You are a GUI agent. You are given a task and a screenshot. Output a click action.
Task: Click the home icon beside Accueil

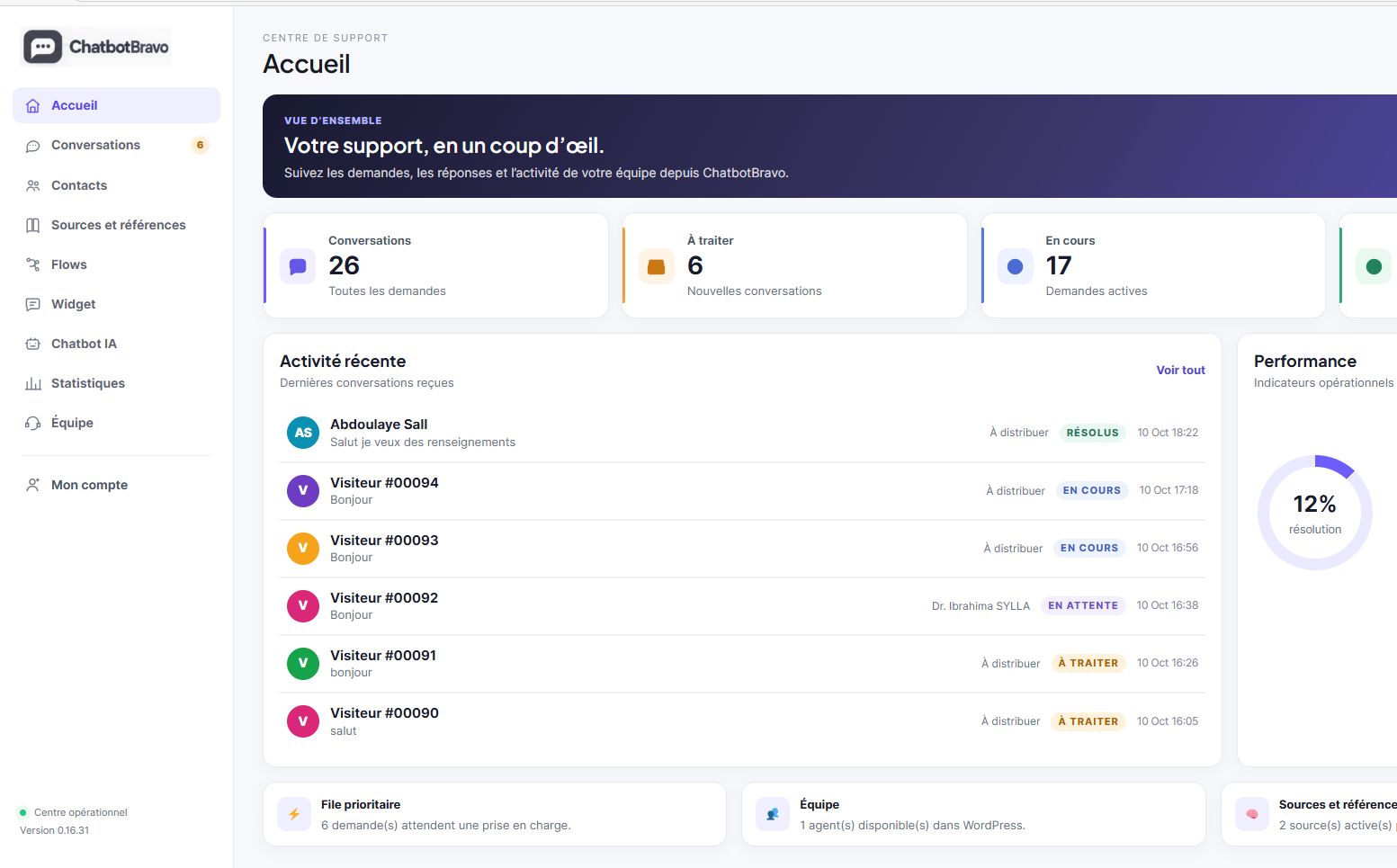tap(33, 105)
